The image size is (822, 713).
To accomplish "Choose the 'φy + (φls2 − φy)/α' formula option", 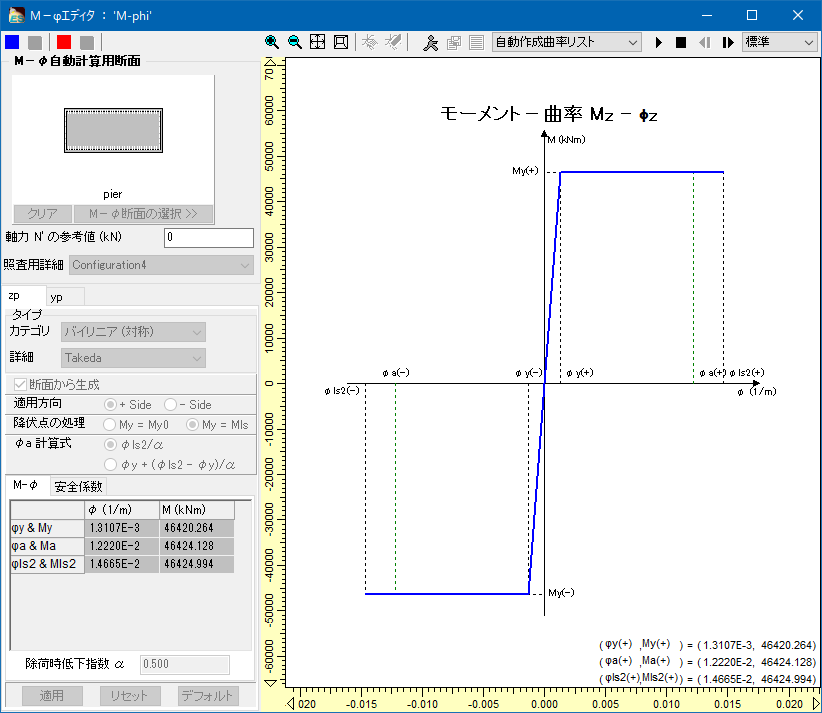I will (x=113, y=464).
